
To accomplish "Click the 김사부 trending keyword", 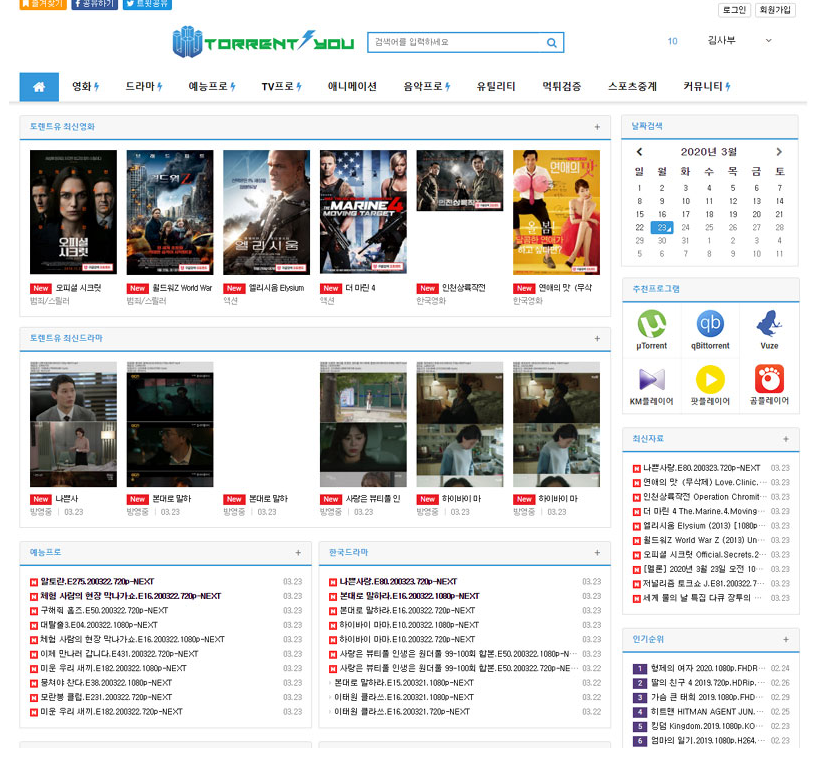I will (721, 40).
